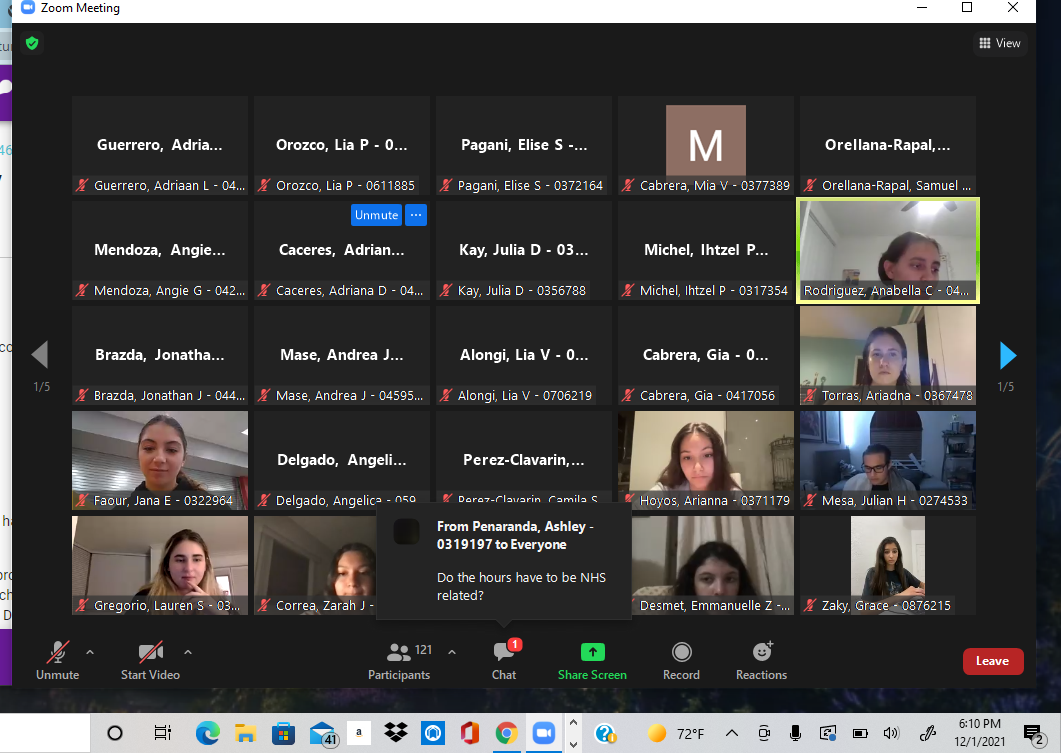Click the Share Screen button
The height and width of the screenshot is (753, 1061).
point(592,660)
